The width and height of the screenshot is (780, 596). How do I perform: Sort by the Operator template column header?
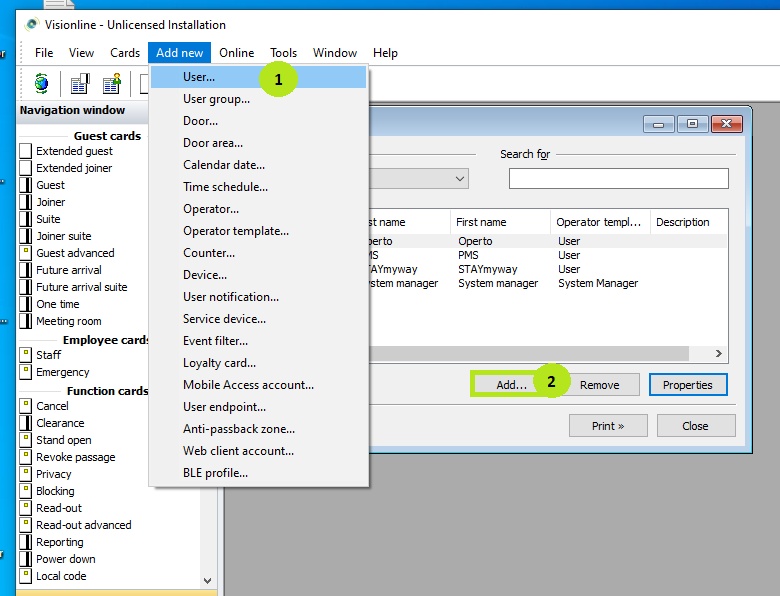(599, 222)
